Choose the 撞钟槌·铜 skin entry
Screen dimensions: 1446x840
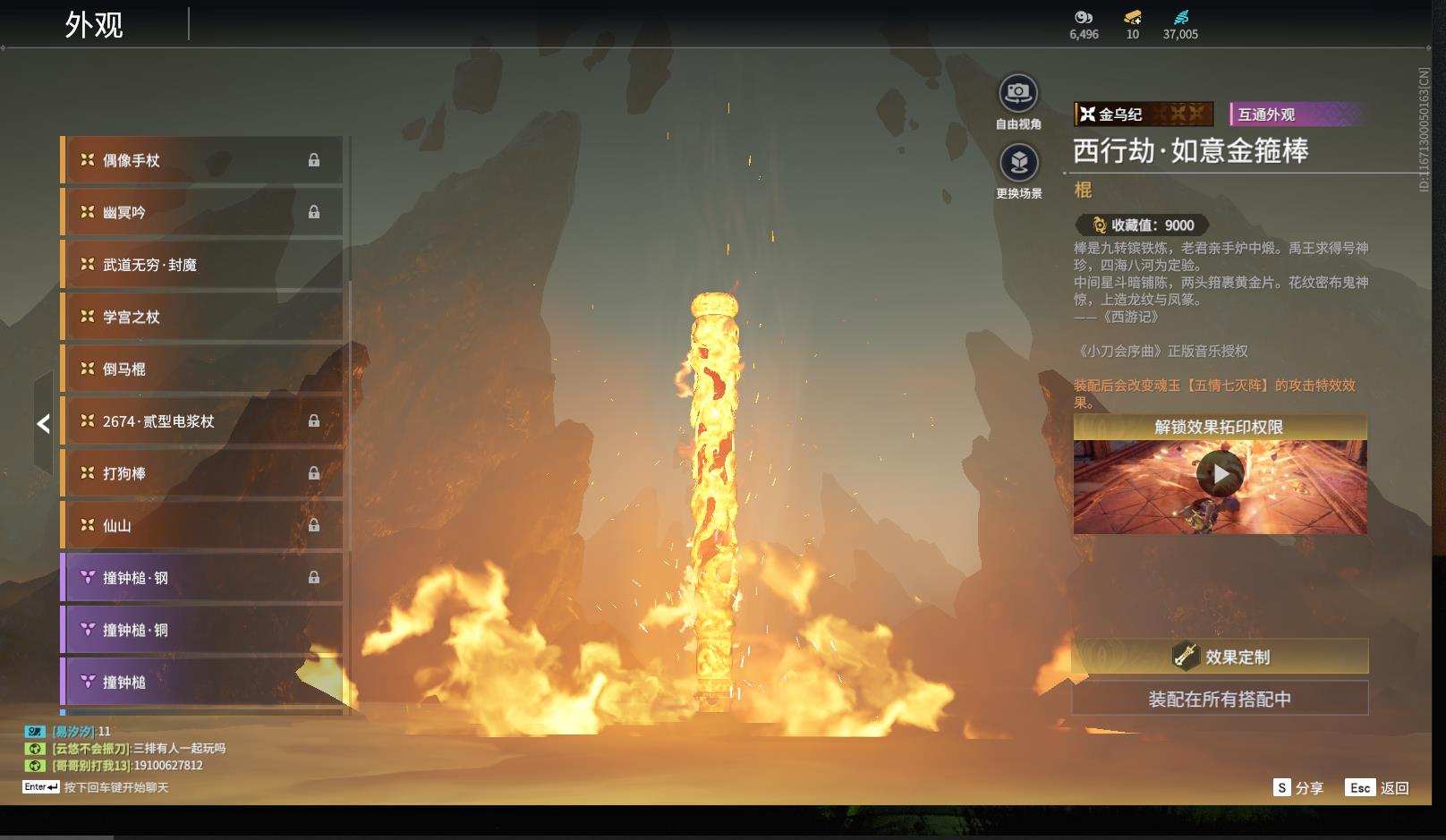[201, 630]
